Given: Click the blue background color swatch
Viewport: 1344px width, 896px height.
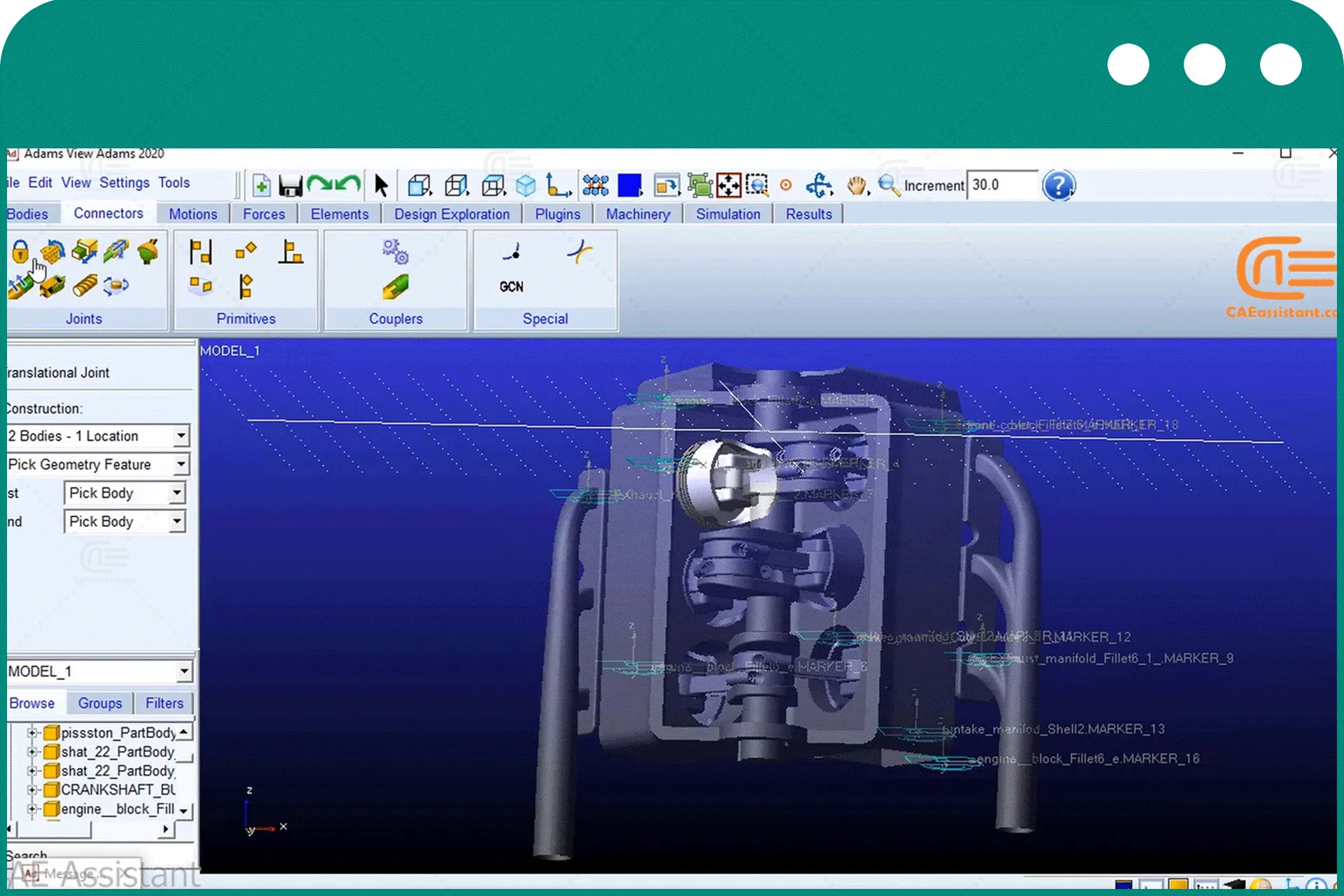Looking at the screenshot, I should (x=629, y=186).
